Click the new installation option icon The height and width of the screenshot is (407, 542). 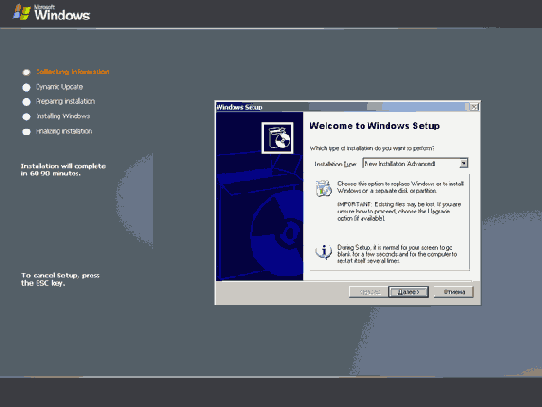coord(324,188)
